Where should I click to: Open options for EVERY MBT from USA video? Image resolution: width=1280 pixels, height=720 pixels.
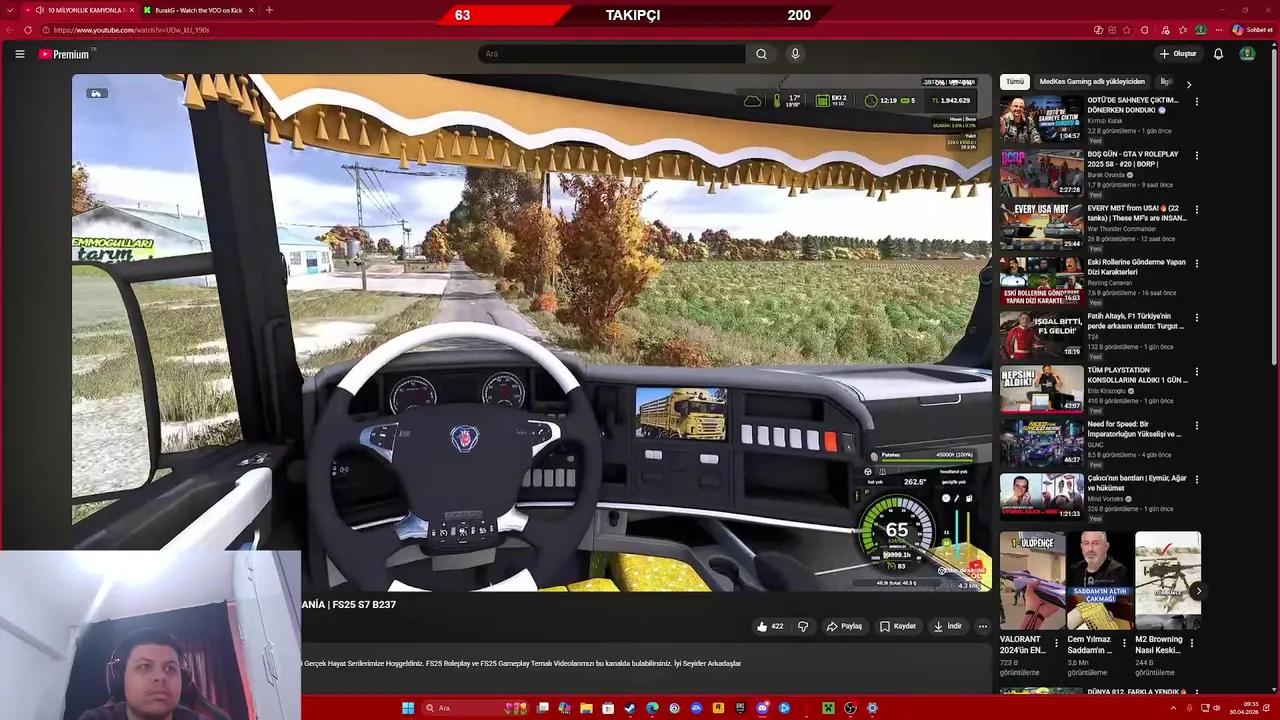click(x=1196, y=209)
